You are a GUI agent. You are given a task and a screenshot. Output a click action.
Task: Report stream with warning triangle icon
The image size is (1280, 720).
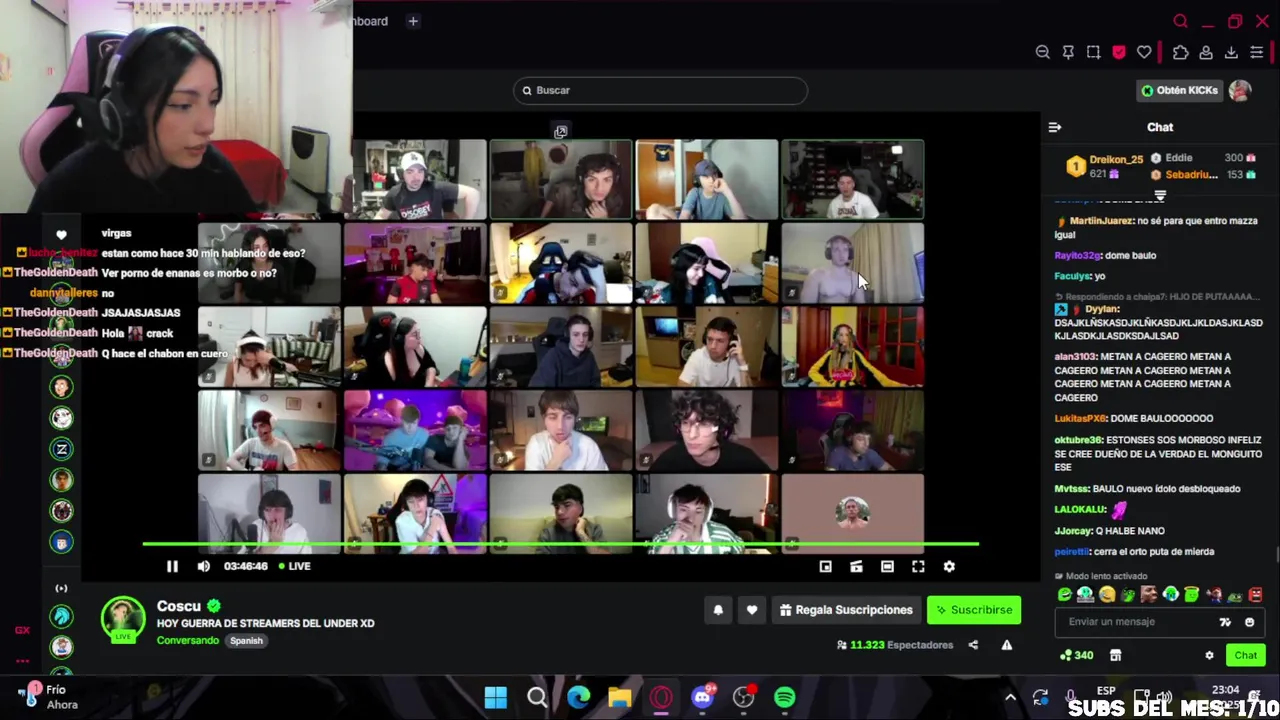tap(1007, 645)
